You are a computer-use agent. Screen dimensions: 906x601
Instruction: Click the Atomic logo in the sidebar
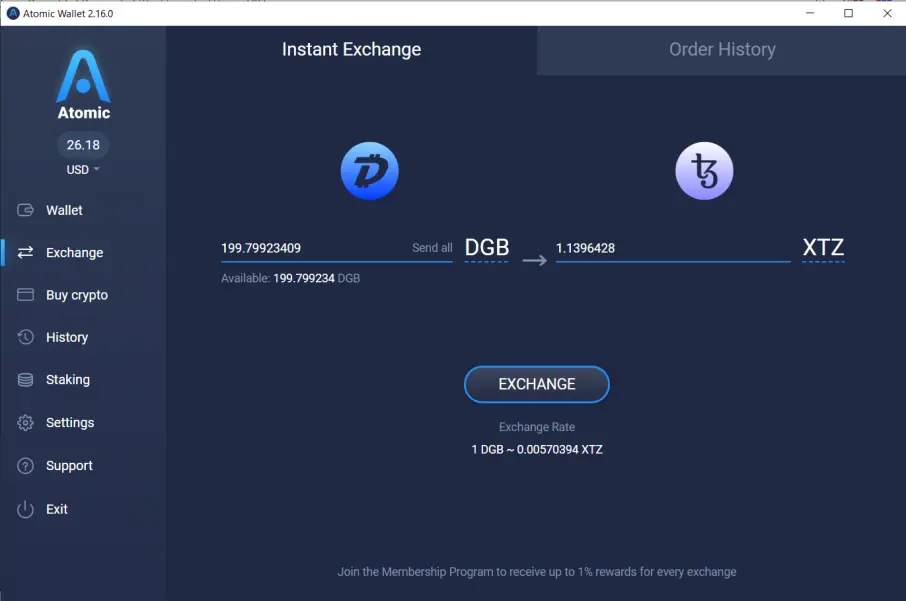pos(83,84)
